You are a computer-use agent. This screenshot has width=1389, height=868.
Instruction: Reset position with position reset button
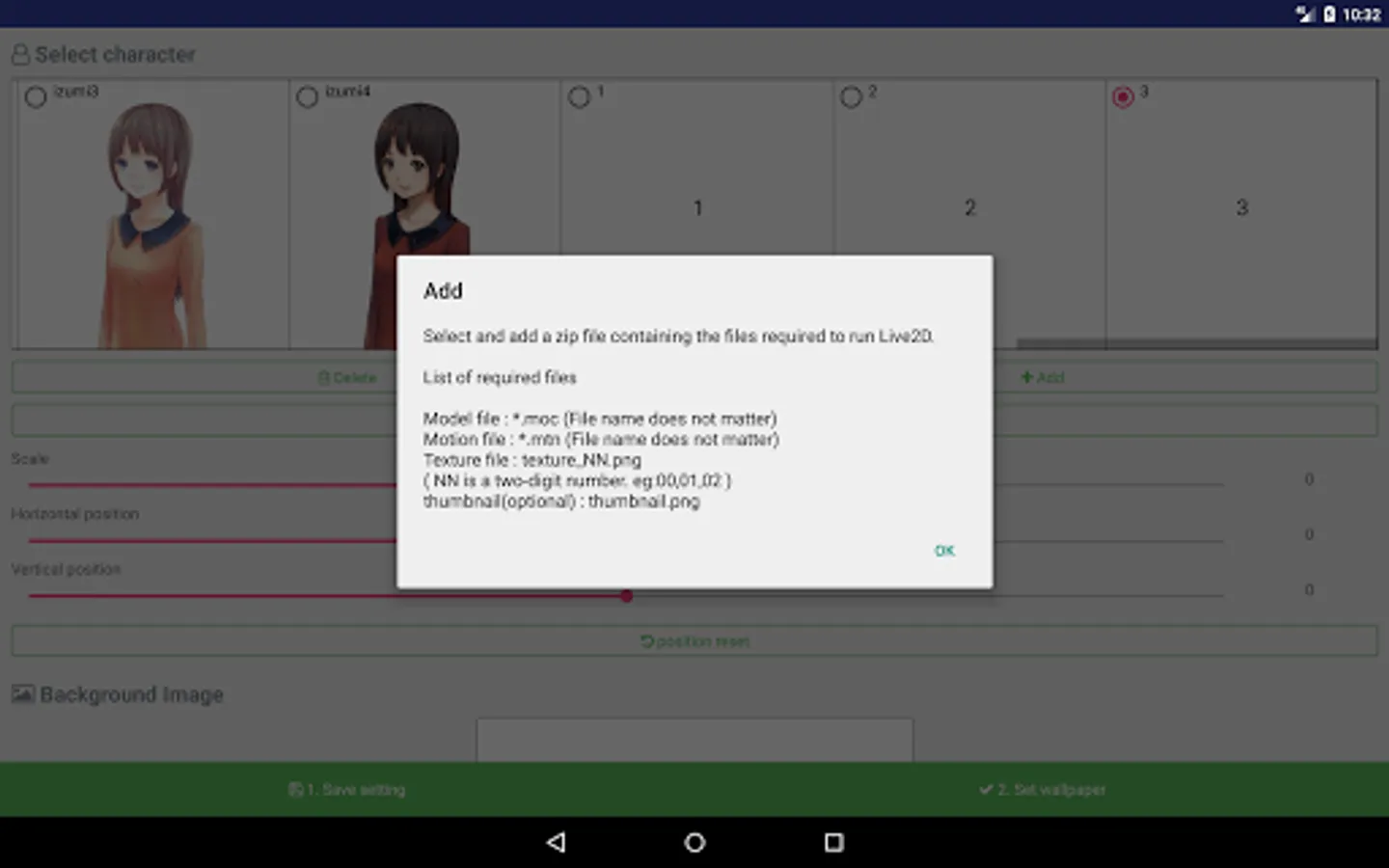[694, 641]
